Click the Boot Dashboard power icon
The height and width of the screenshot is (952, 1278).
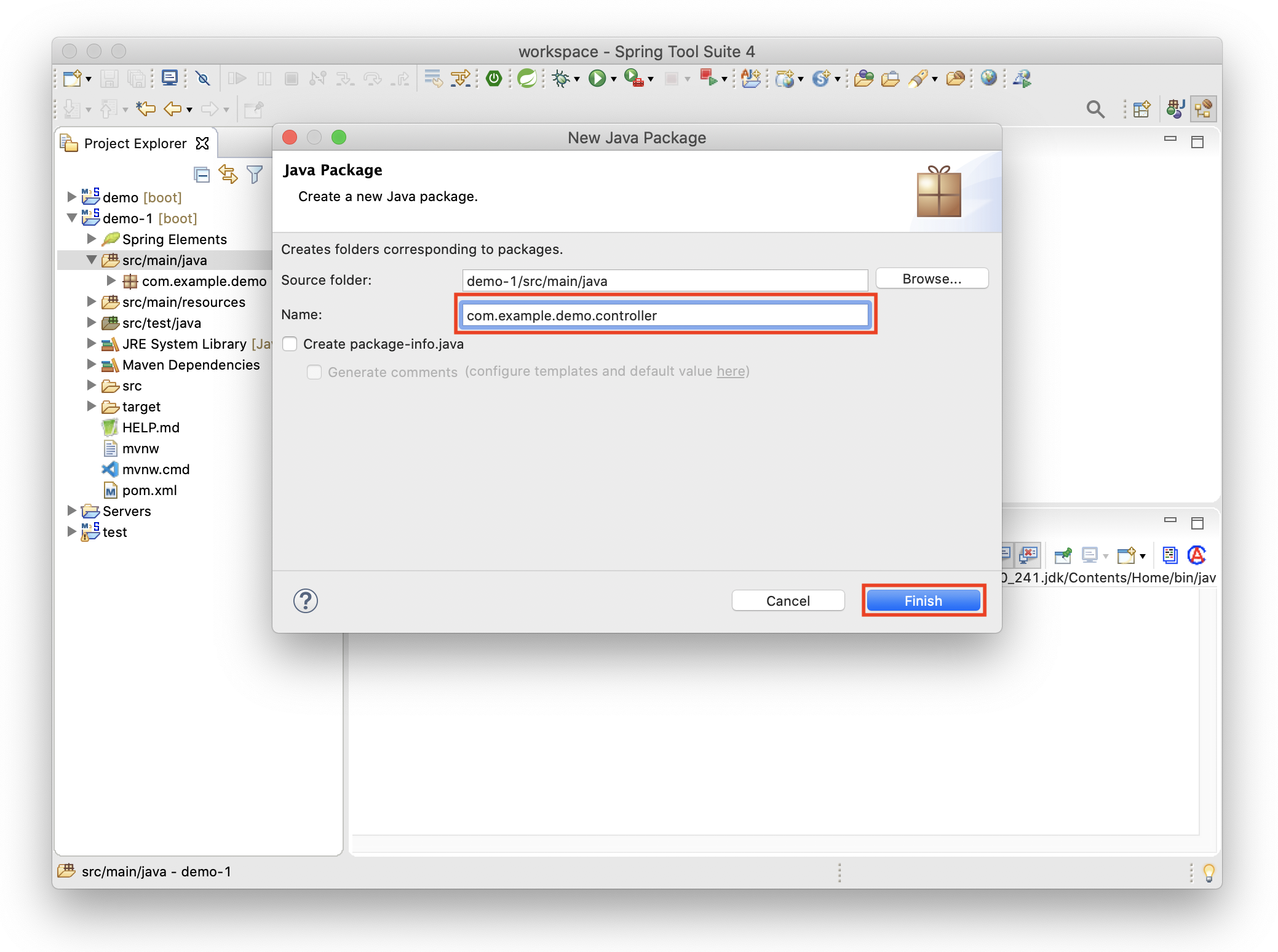[x=494, y=79]
